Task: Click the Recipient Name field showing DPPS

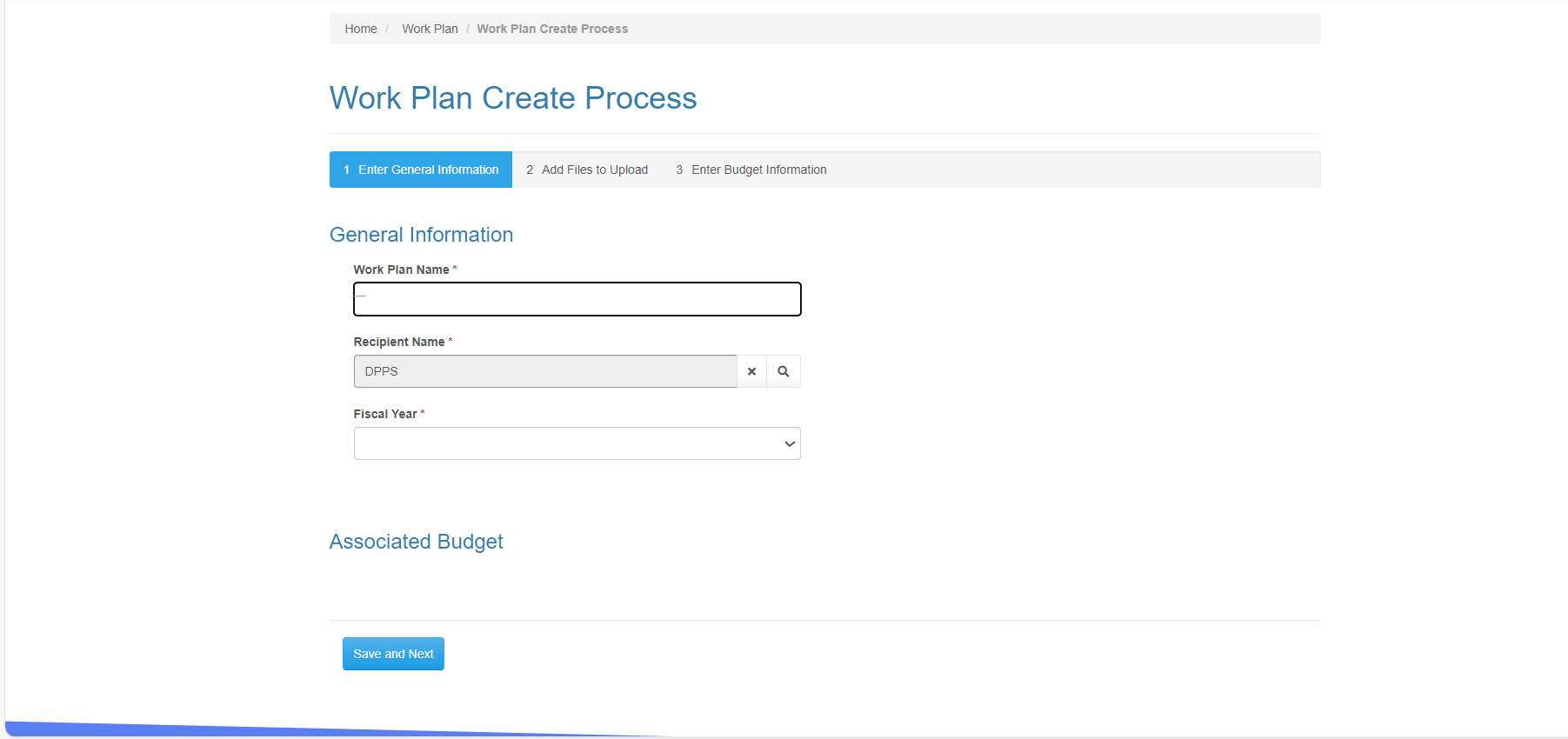Action: 545,371
